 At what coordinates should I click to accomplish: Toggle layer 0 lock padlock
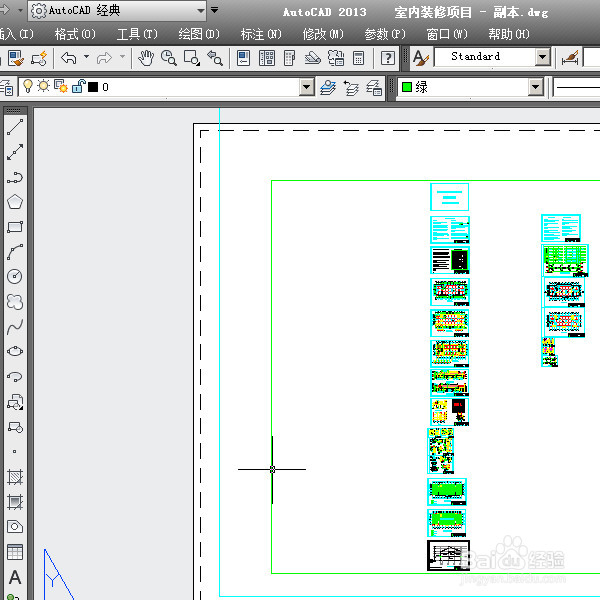(x=78, y=86)
